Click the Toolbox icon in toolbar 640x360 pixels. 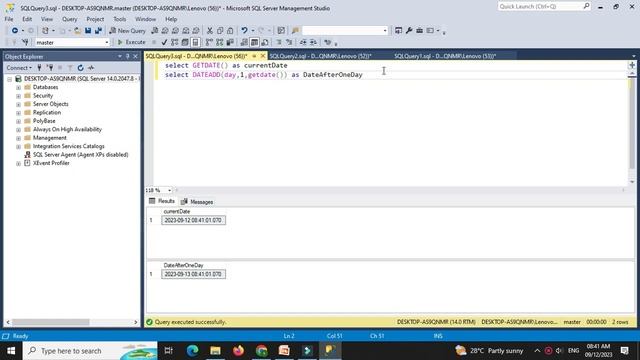pos(420,31)
